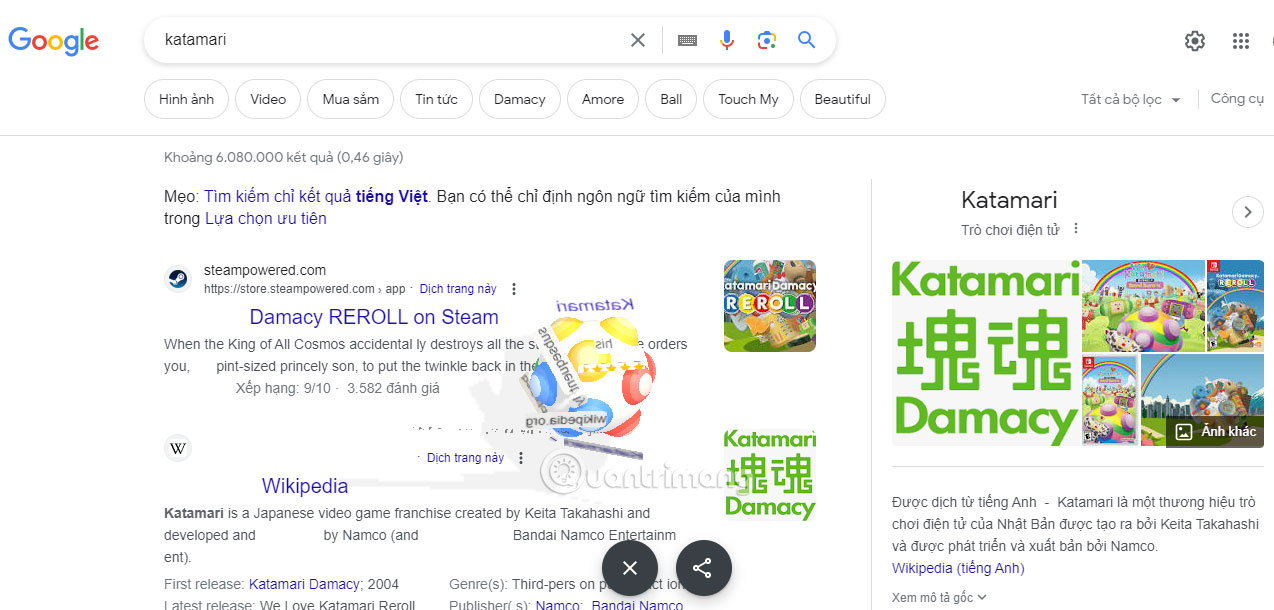Open Google settings gear
This screenshot has width=1274, height=610.
(x=1195, y=41)
